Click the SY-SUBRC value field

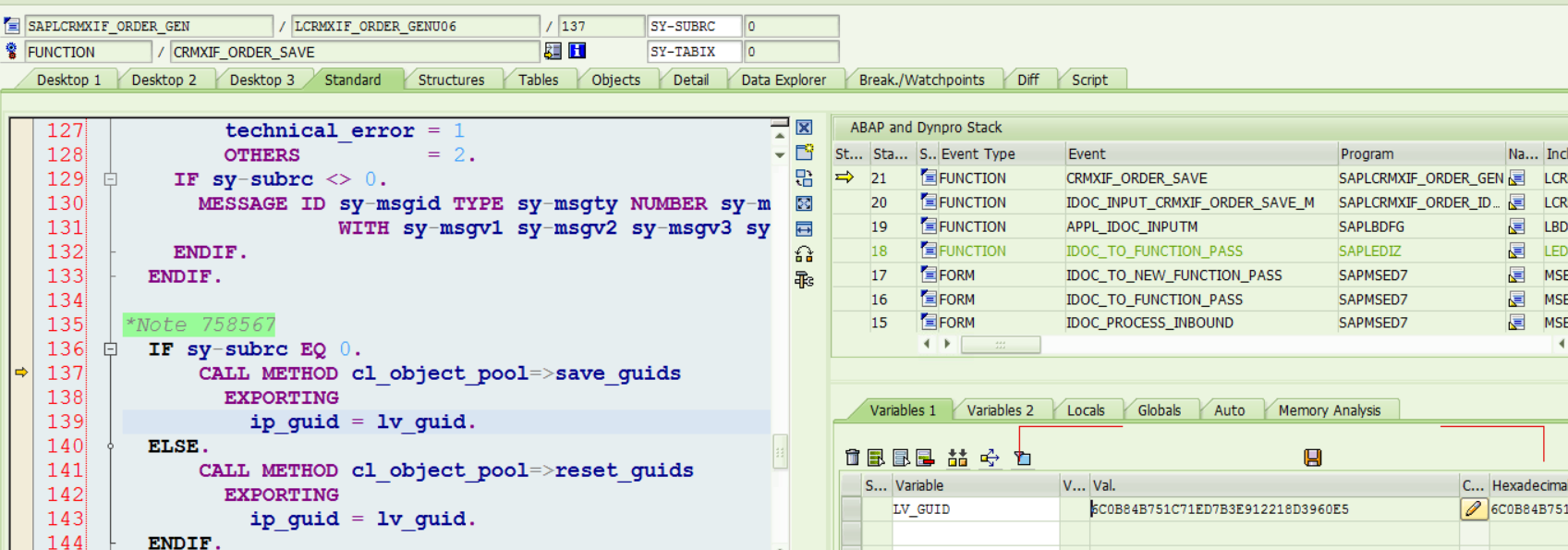tap(792, 26)
